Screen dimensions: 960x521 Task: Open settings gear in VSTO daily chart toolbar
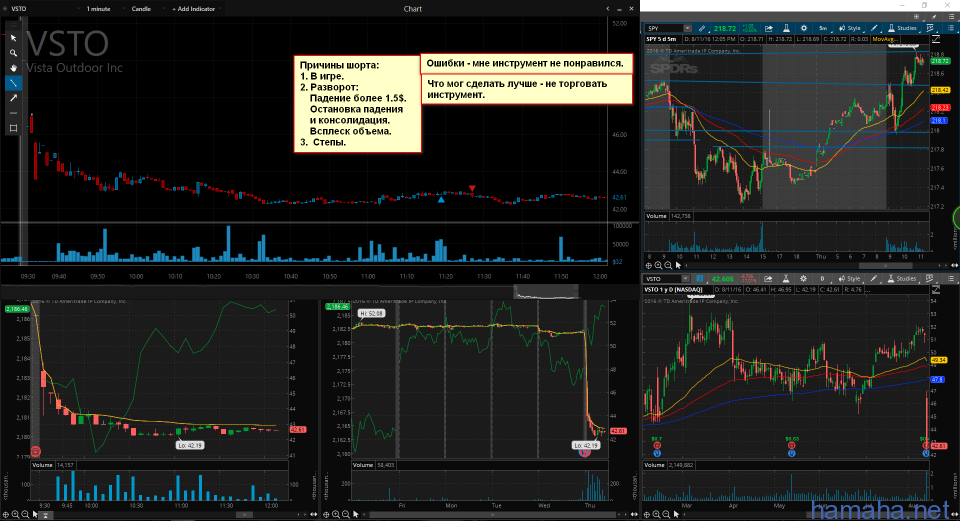pyautogui.click(x=804, y=279)
